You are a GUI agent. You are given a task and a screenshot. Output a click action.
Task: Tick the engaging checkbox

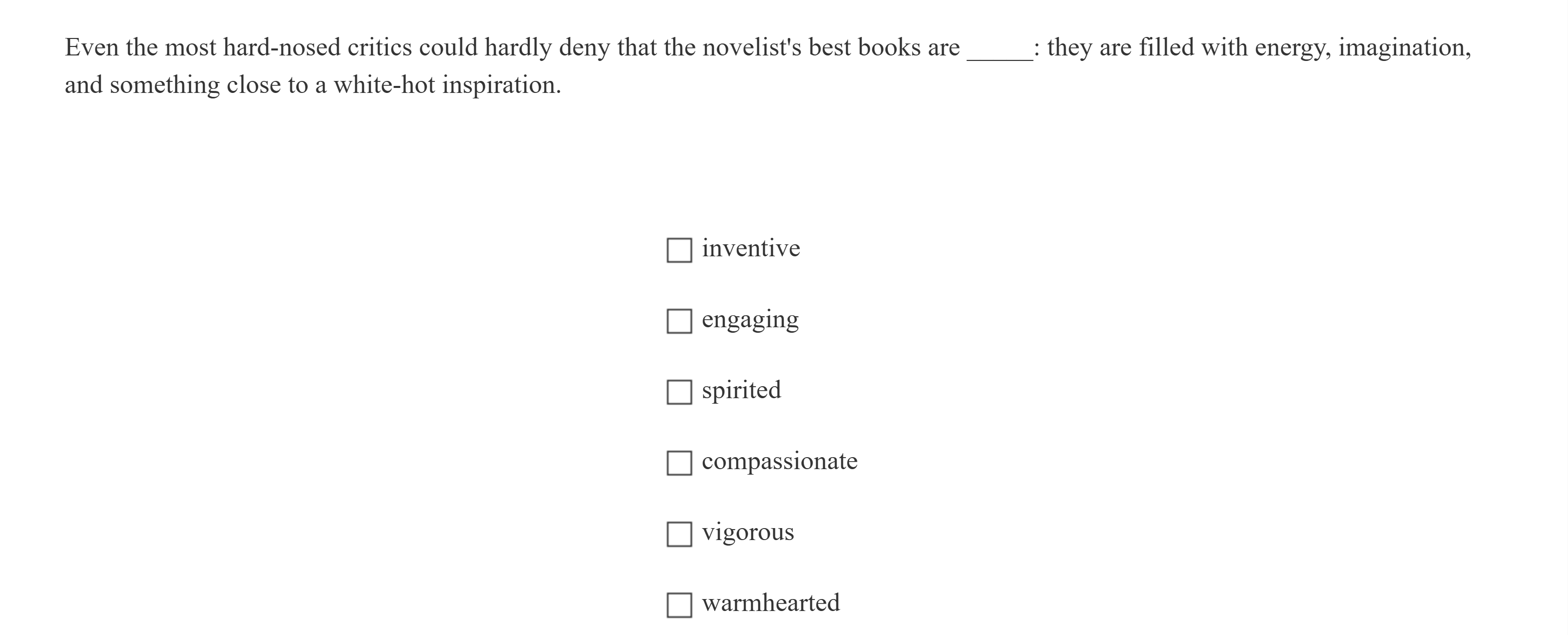click(x=679, y=321)
